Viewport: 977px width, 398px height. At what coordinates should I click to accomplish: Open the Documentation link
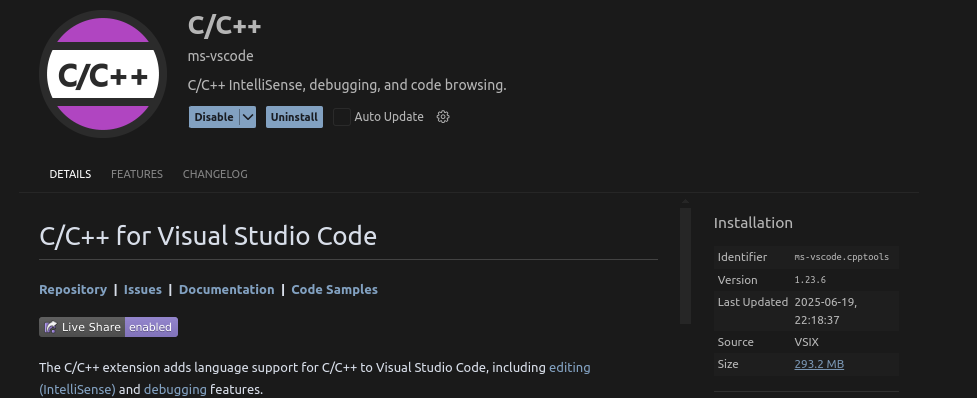(x=227, y=290)
